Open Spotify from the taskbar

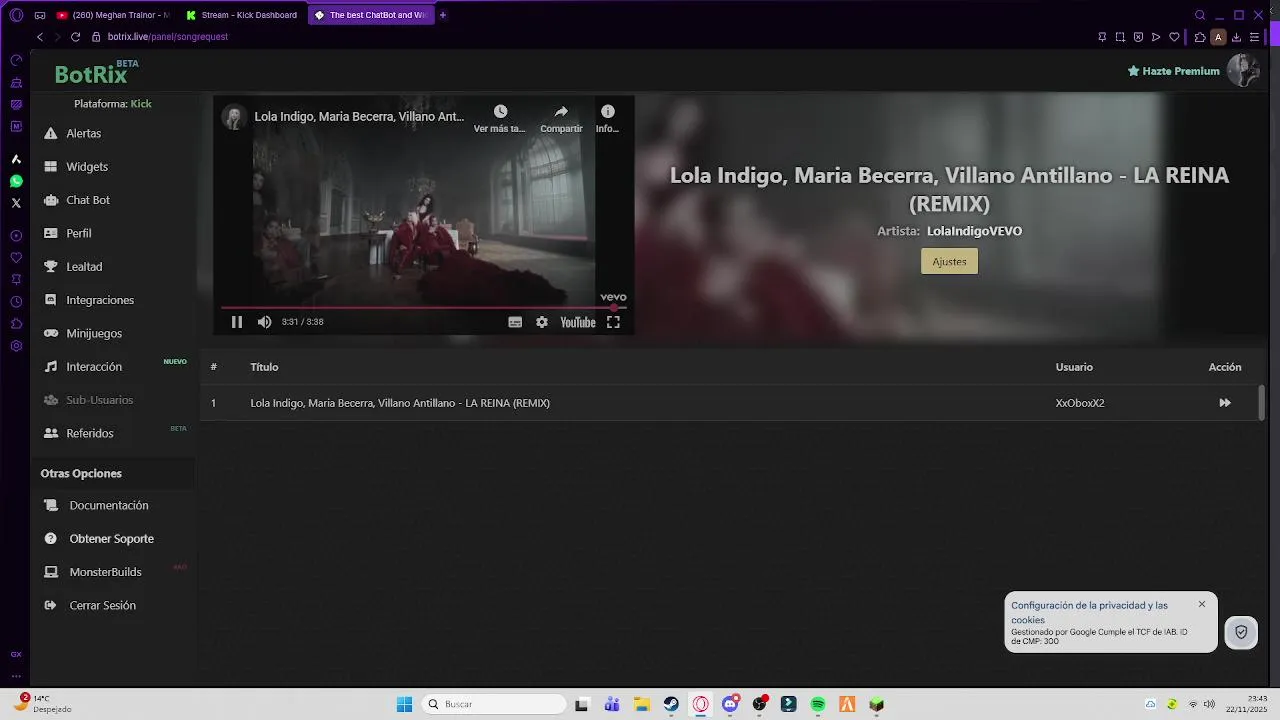coord(818,704)
